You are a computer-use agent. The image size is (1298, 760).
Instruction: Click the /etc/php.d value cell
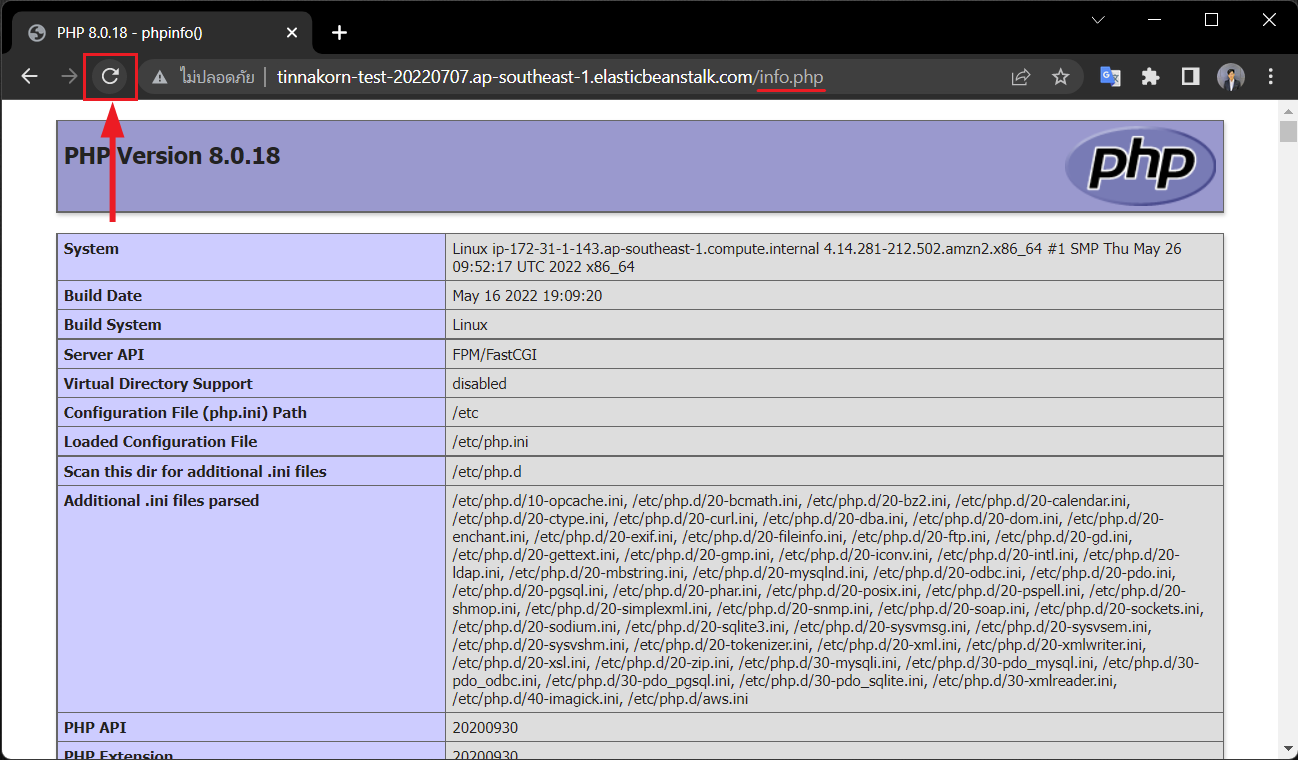(834, 472)
